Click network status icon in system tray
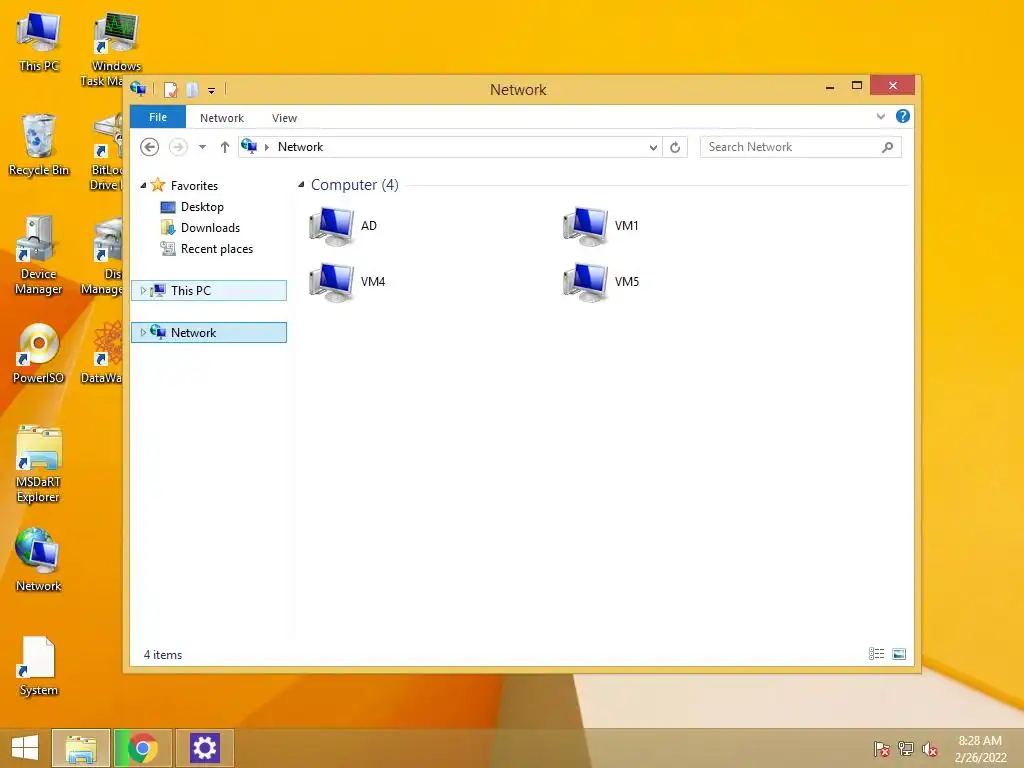 click(906, 749)
